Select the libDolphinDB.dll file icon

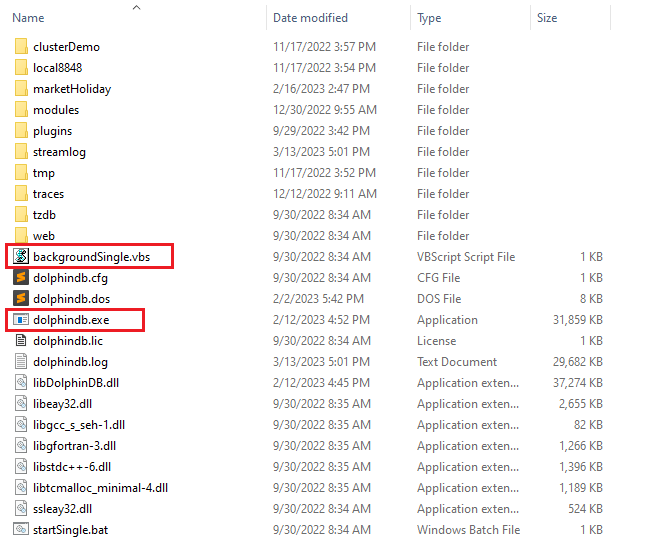click(21, 383)
